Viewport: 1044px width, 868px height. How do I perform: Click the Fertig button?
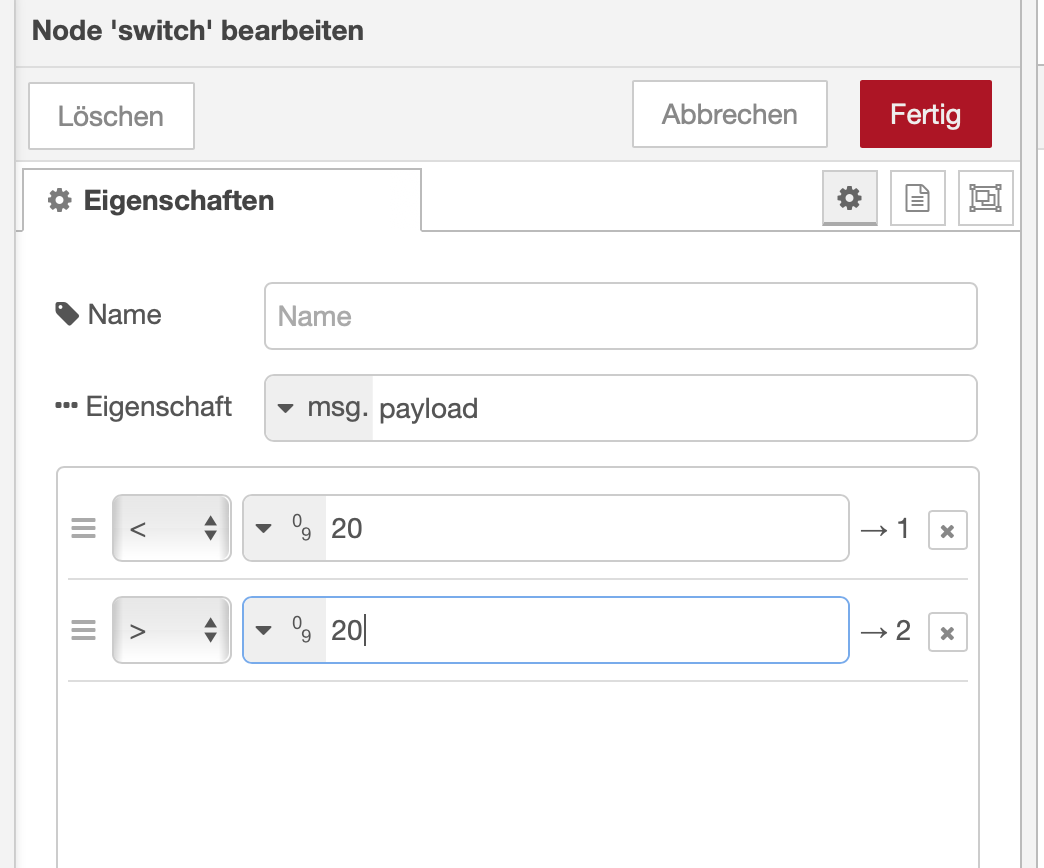tap(925, 114)
